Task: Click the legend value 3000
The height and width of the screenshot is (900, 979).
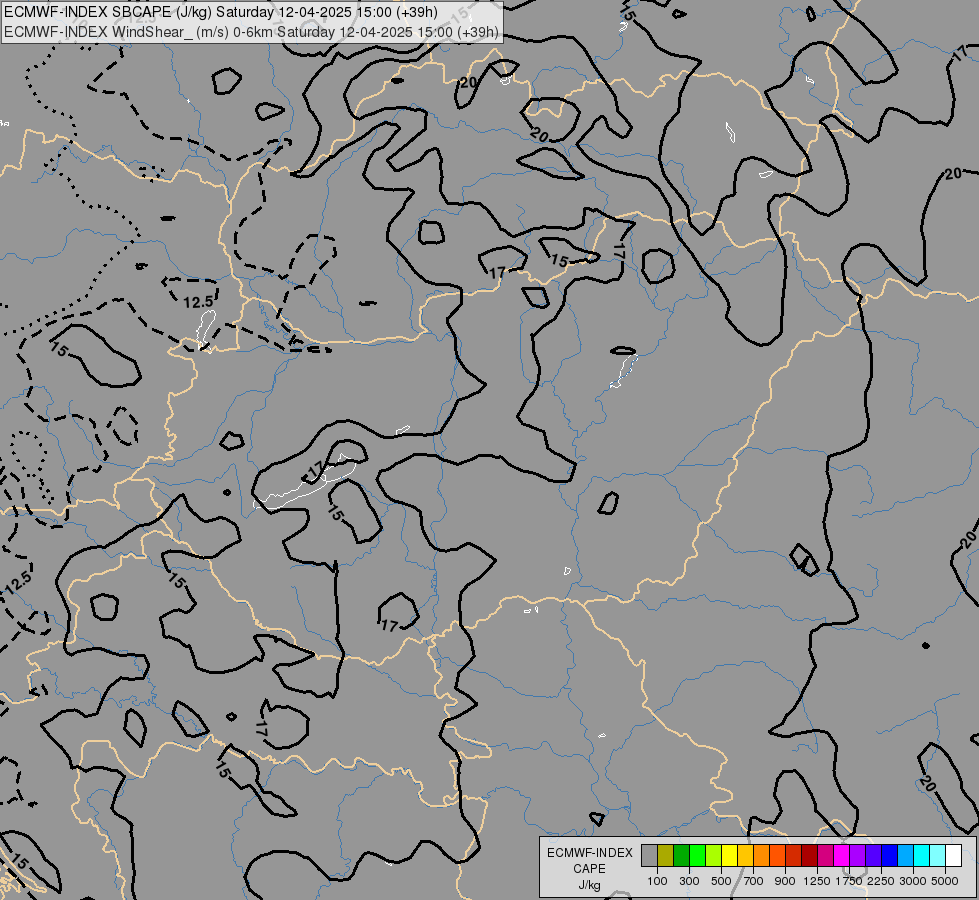Action: pos(913,881)
